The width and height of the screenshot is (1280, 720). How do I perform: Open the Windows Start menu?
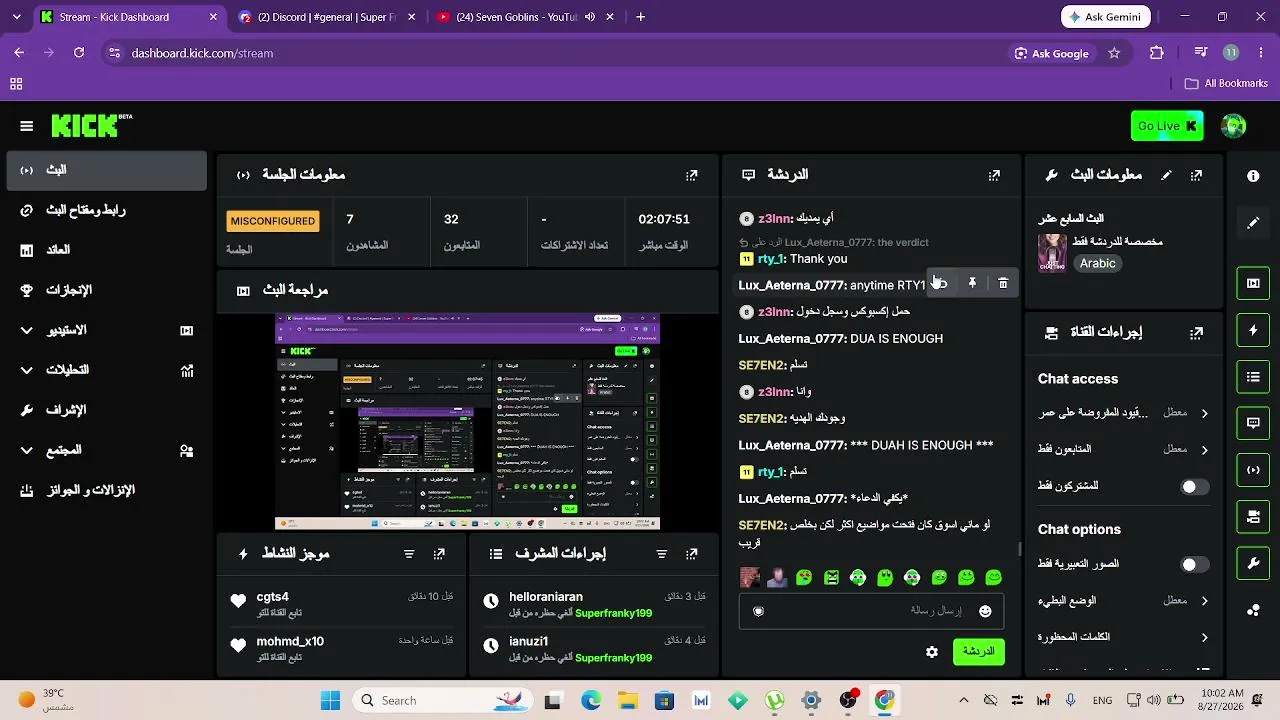pyautogui.click(x=330, y=700)
